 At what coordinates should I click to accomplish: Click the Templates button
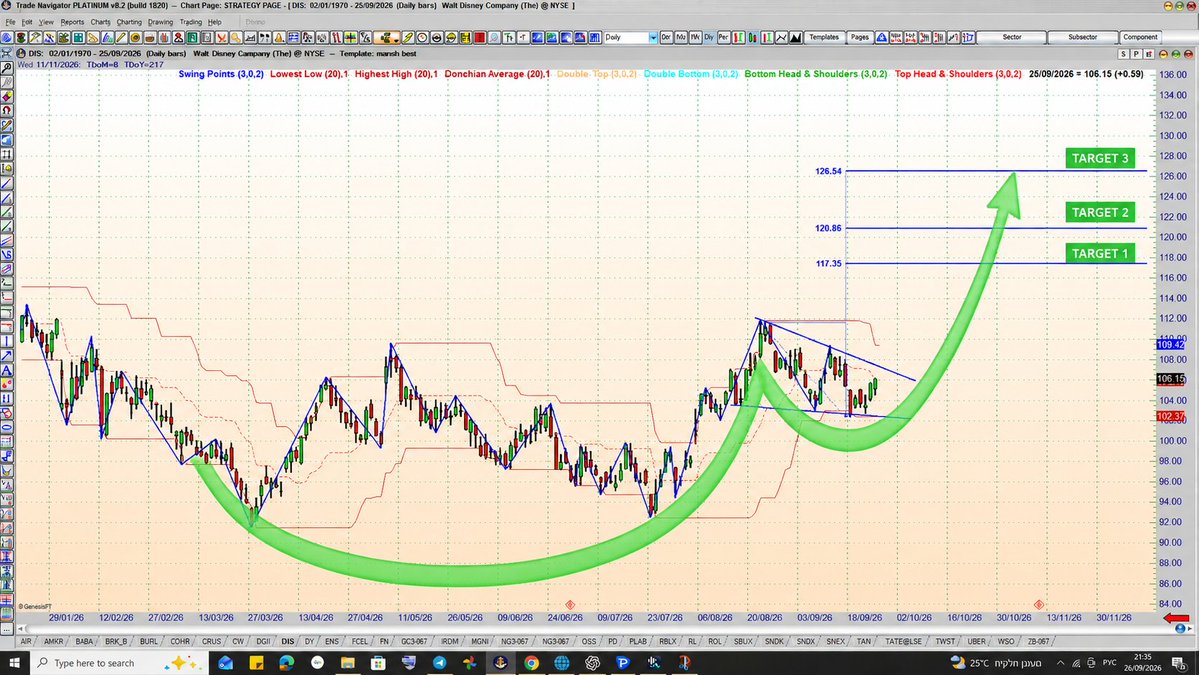click(824, 37)
